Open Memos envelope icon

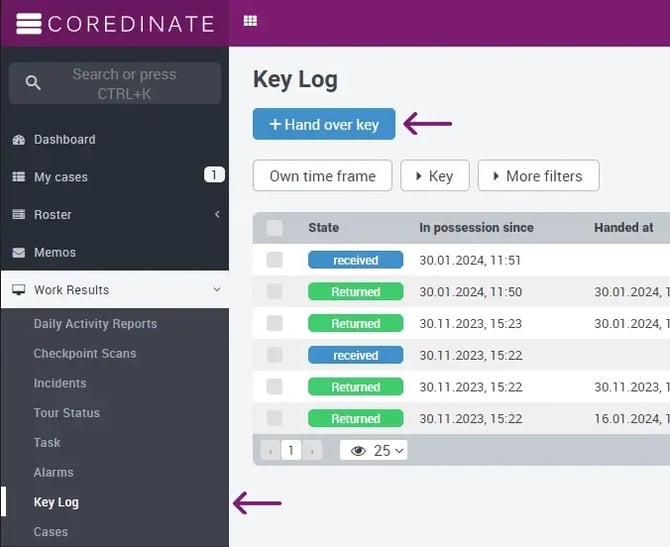[18, 253]
